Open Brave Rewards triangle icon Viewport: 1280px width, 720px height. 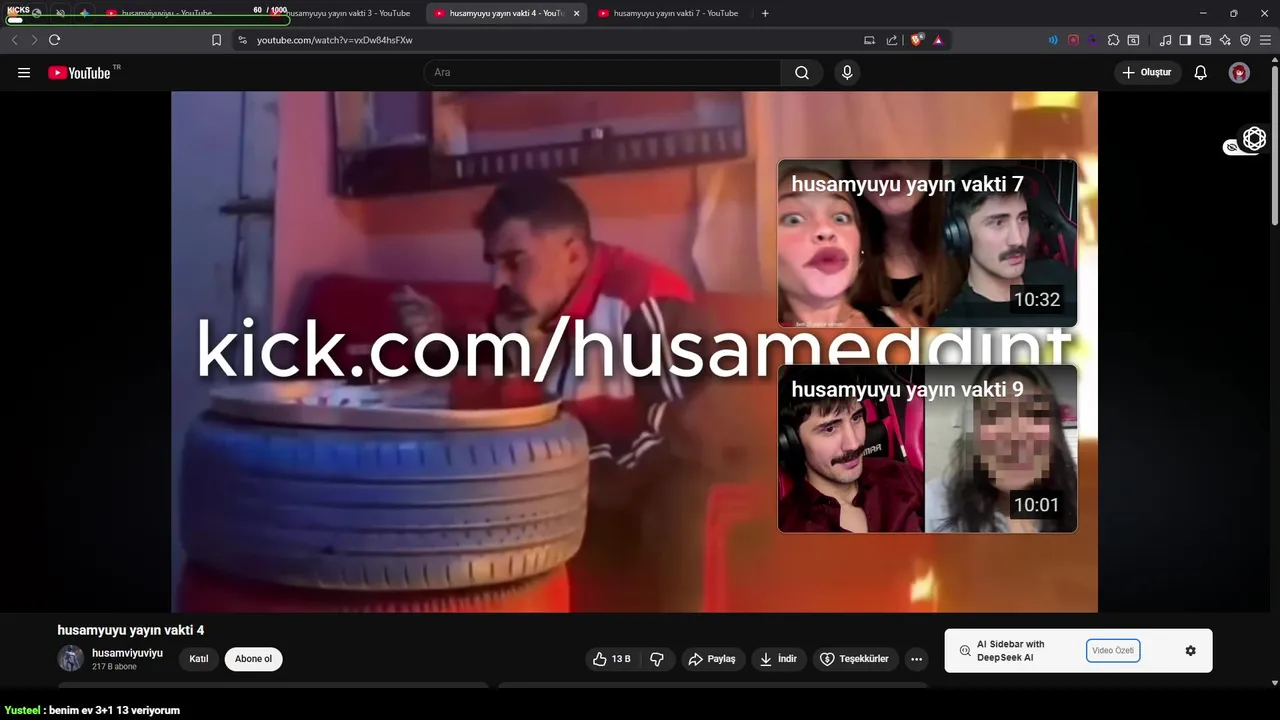point(938,40)
